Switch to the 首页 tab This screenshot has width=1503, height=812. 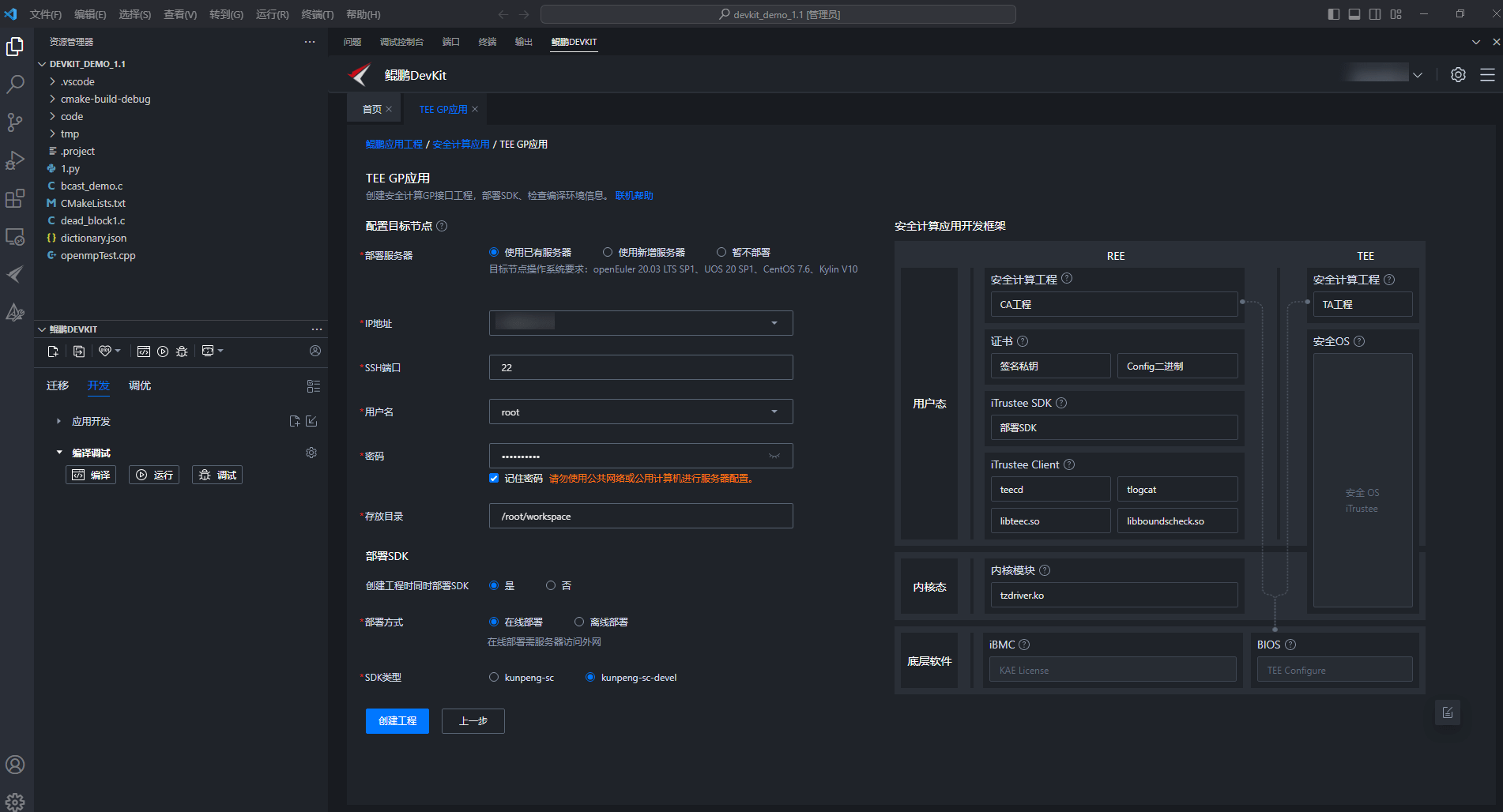pyautogui.click(x=371, y=109)
